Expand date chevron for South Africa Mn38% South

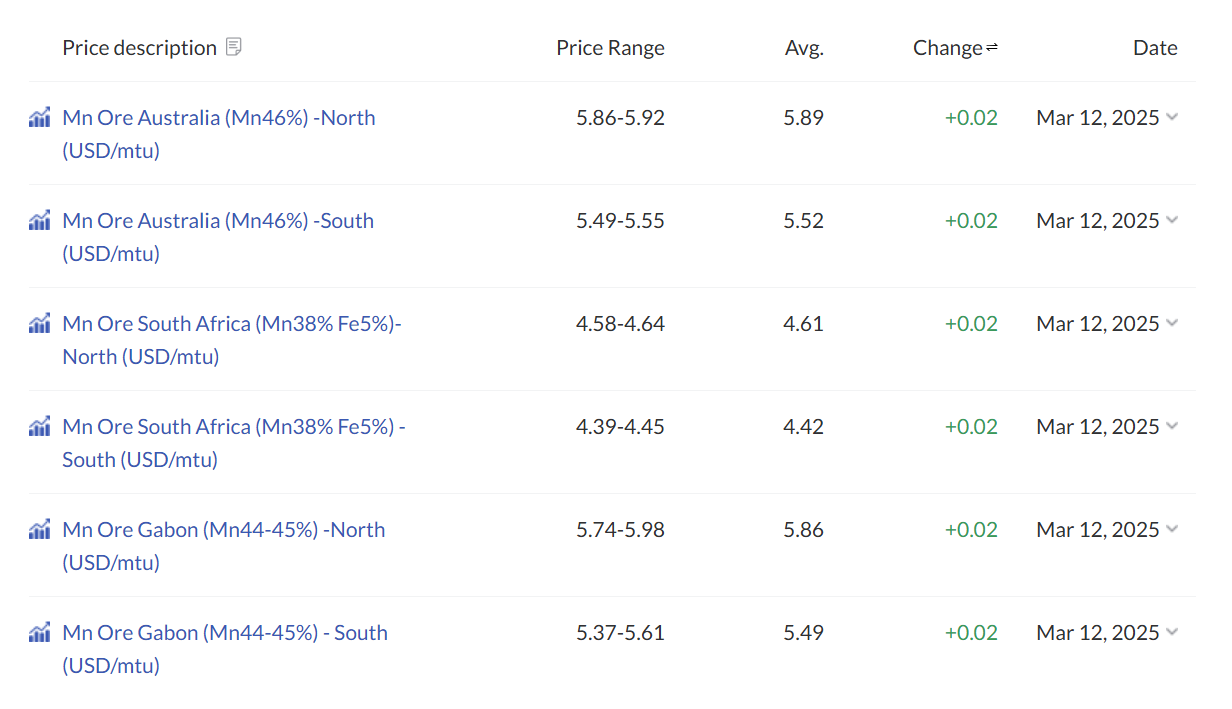click(1172, 426)
